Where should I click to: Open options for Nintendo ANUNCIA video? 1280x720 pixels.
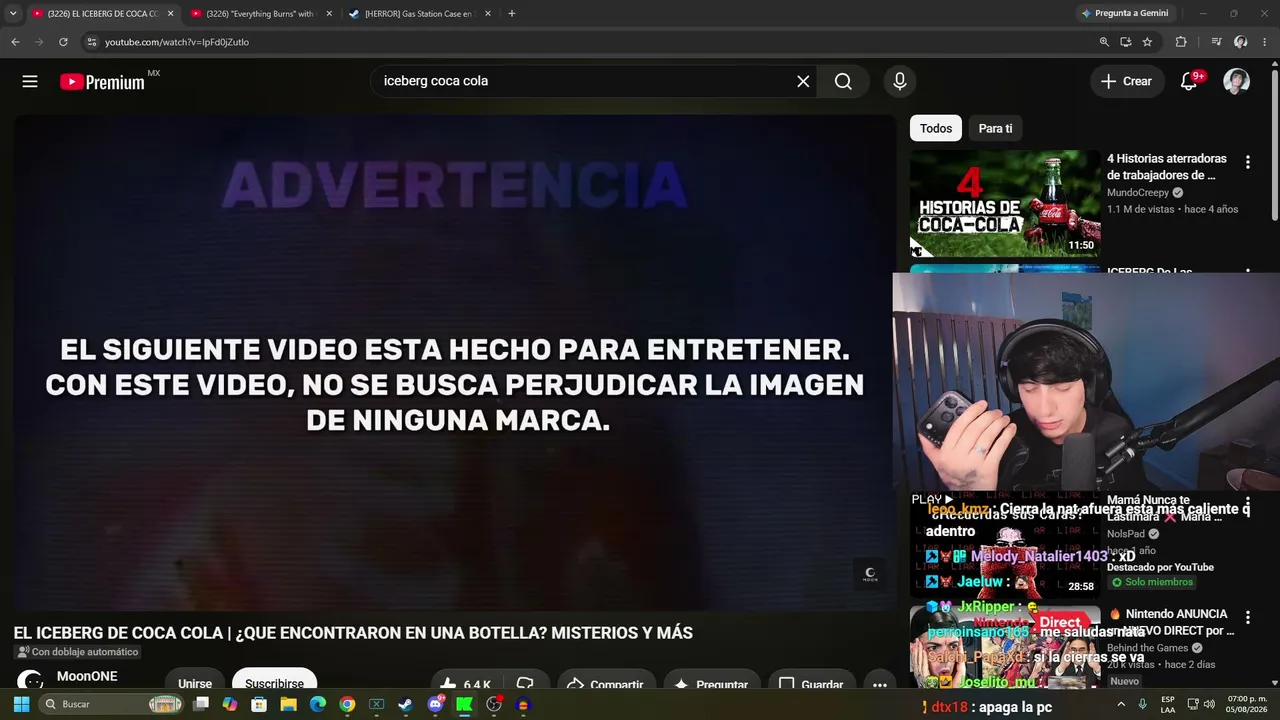pyautogui.click(x=1247, y=617)
